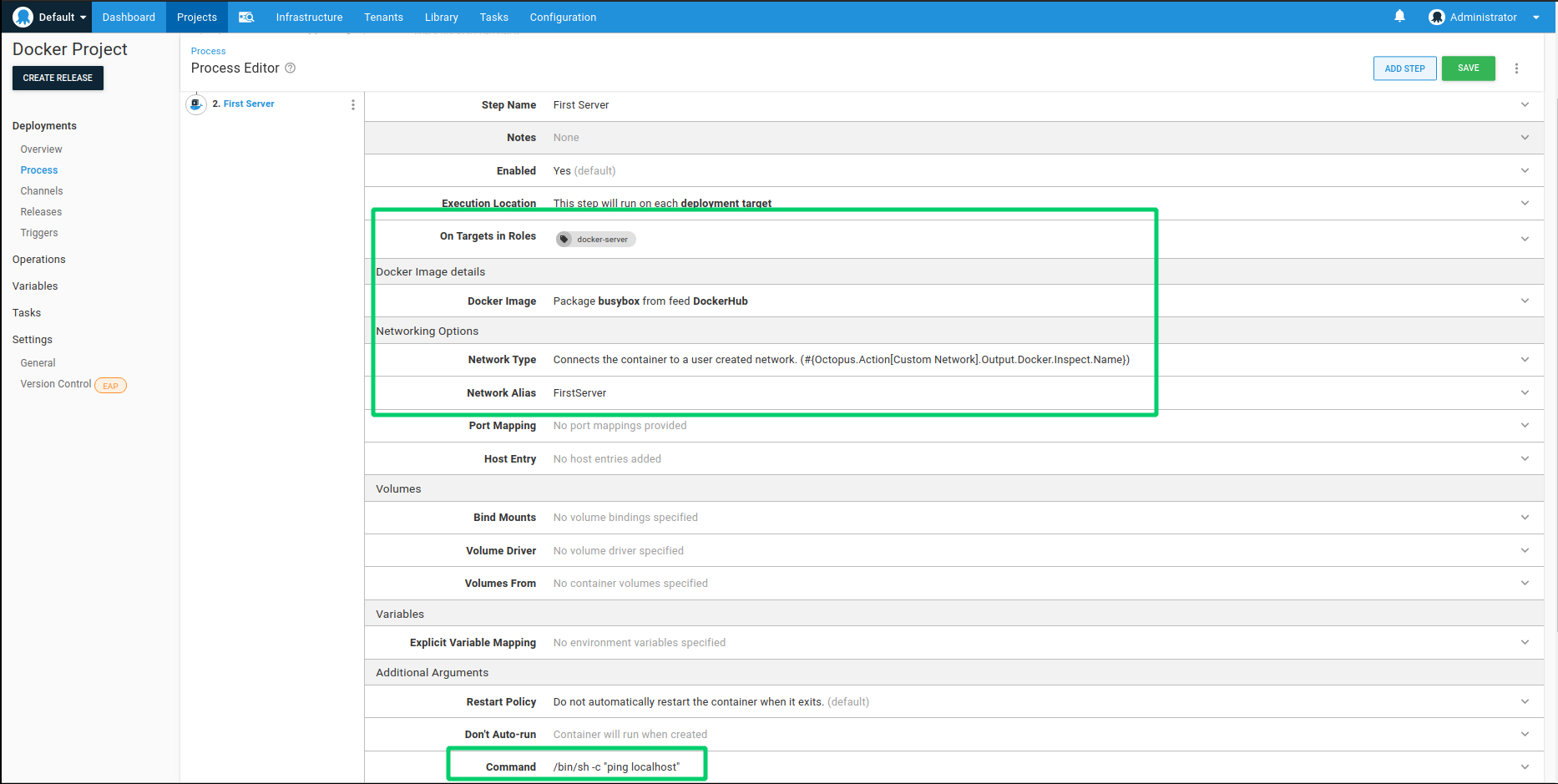Go to Process in sidebar
The width and height of the screenshot is (1558, 784).
[39, 170]
